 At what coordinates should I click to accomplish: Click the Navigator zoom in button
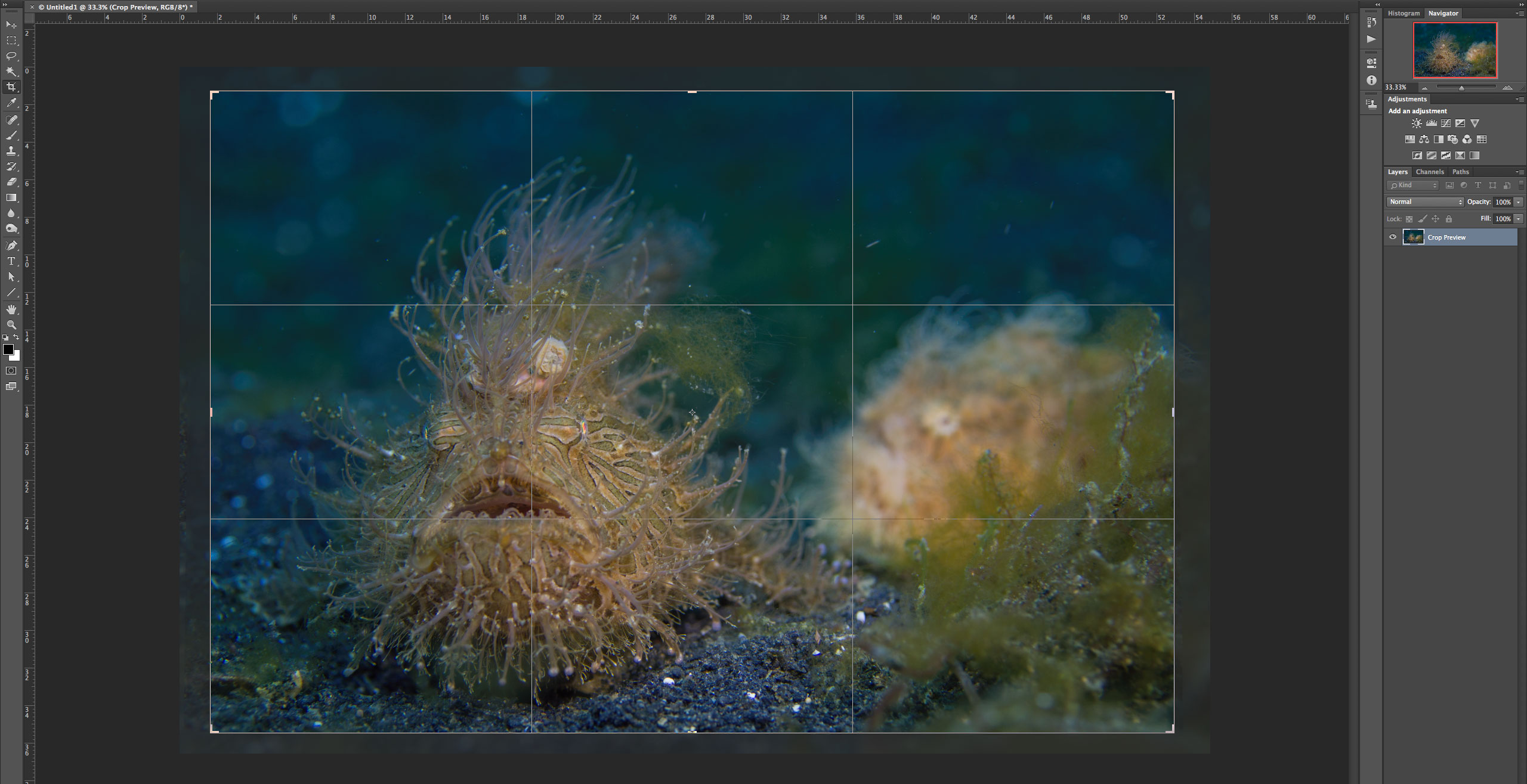click(x=1507, y=88)
